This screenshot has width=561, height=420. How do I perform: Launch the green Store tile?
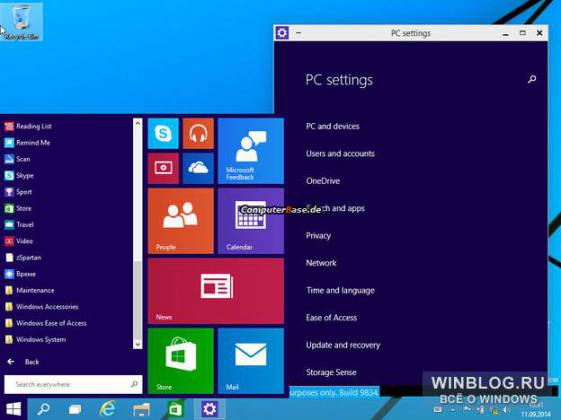[x=181, y=361]
